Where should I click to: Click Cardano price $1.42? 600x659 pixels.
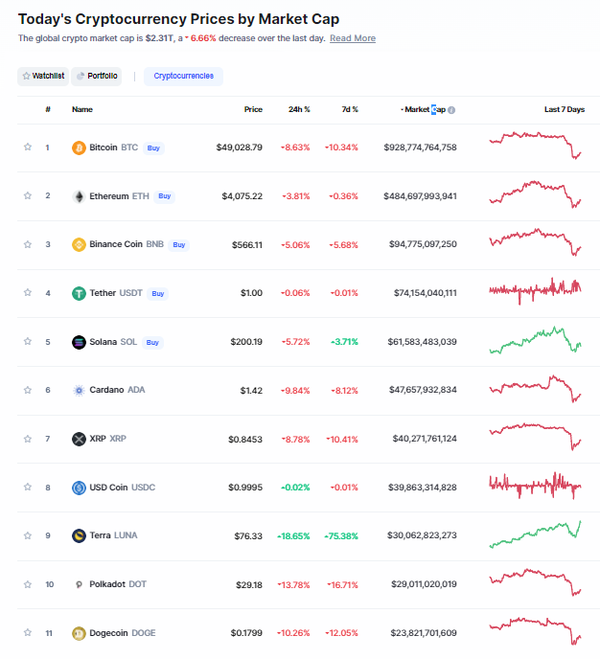[x=251, y=390]
